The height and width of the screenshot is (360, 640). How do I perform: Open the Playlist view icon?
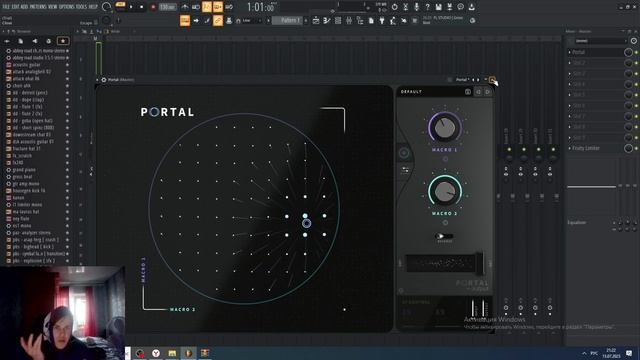click(316, 20)
